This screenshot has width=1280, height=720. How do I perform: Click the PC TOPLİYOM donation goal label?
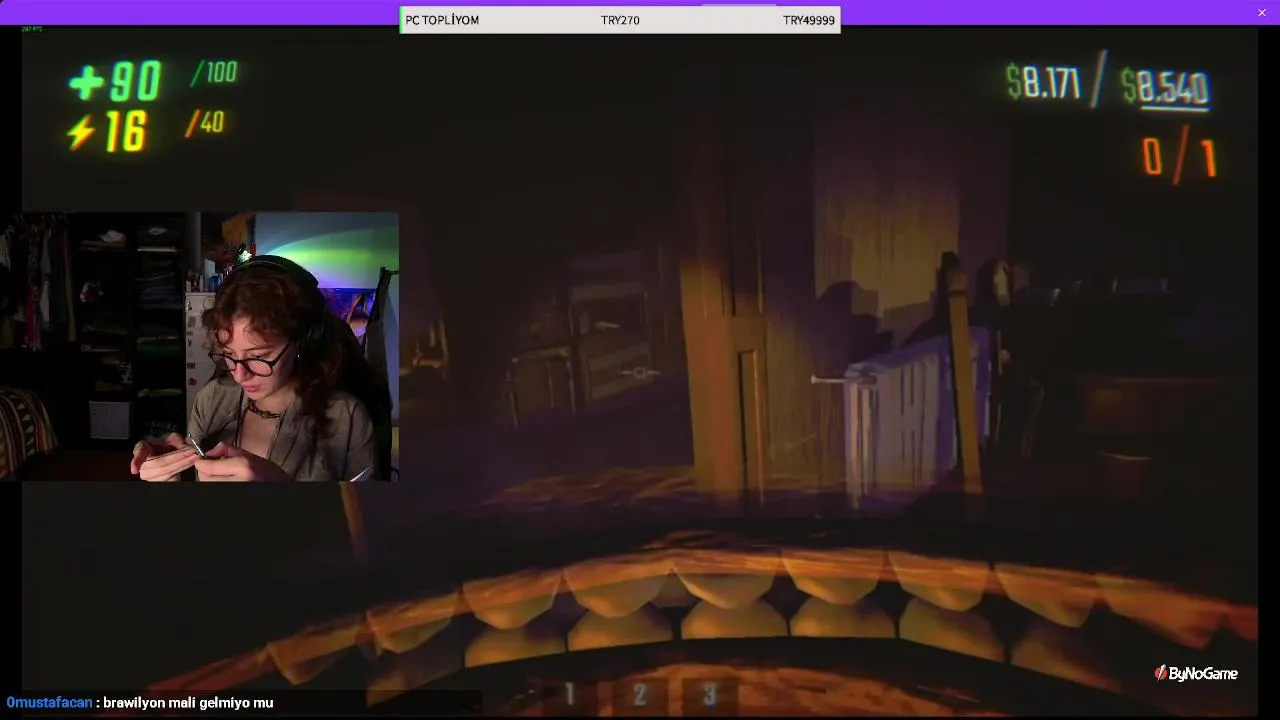(442, 20)
